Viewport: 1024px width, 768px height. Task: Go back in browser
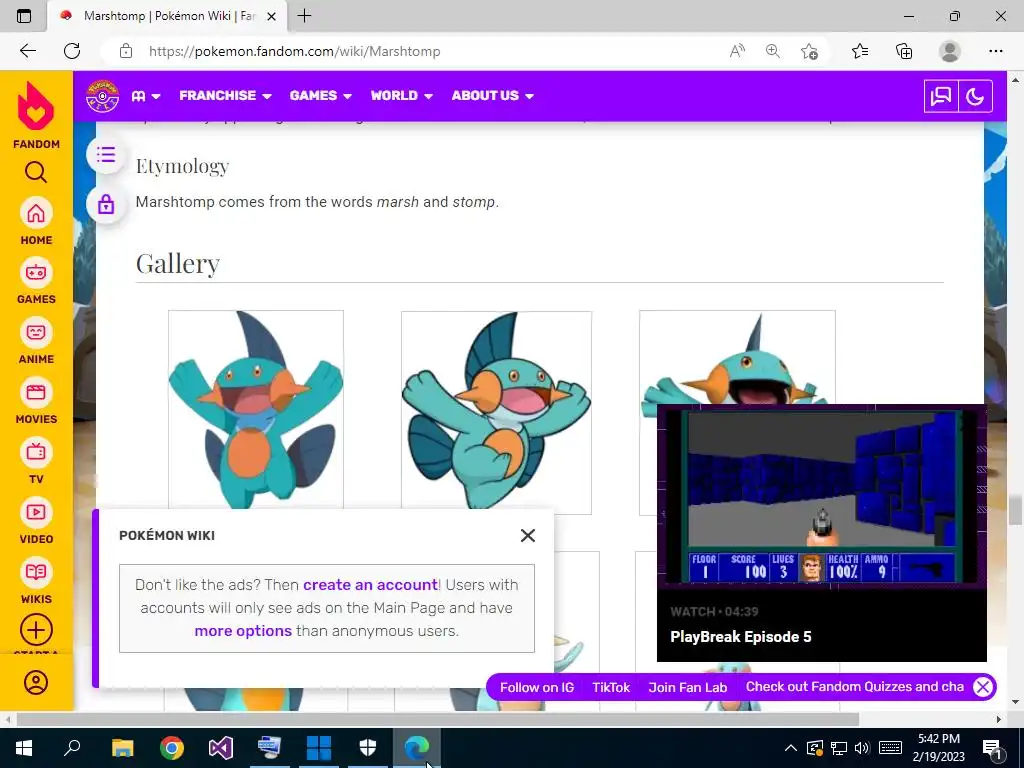click(x=27, y=51)
